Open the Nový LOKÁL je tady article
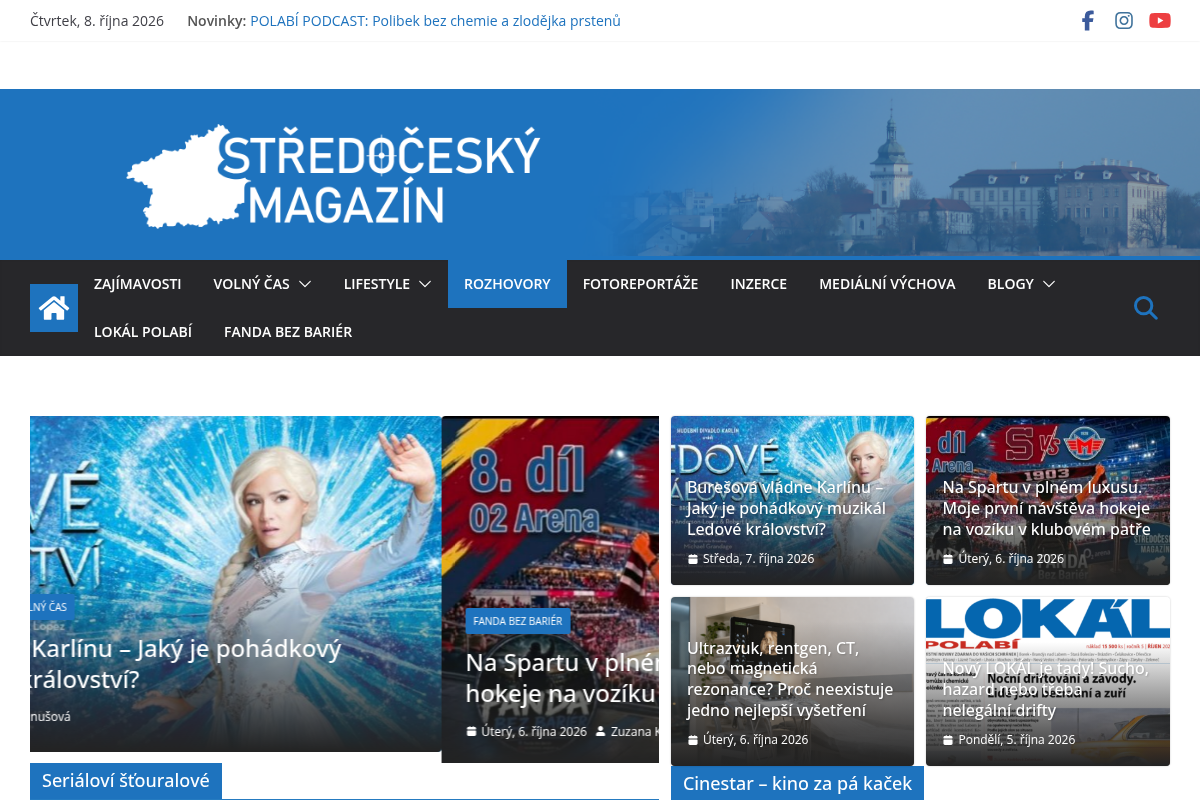Image resolution: width=1200 pixels, height=800 pixels. [x=1046, y=689]
